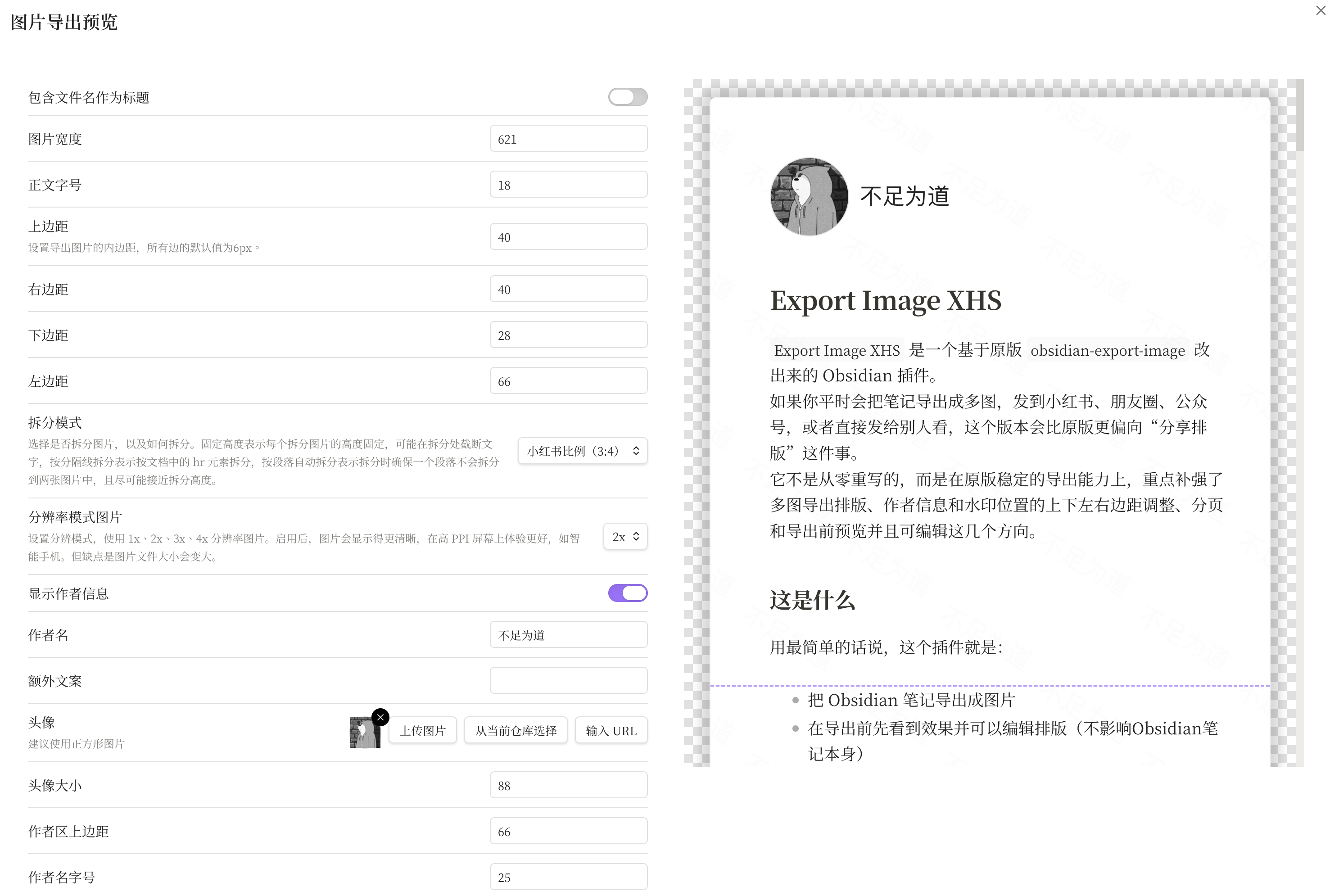Image resolution: width=1330 pixels, height=896 pixels.
Task: Click the 右边距 field containing 40
Action: coord(568,289)
